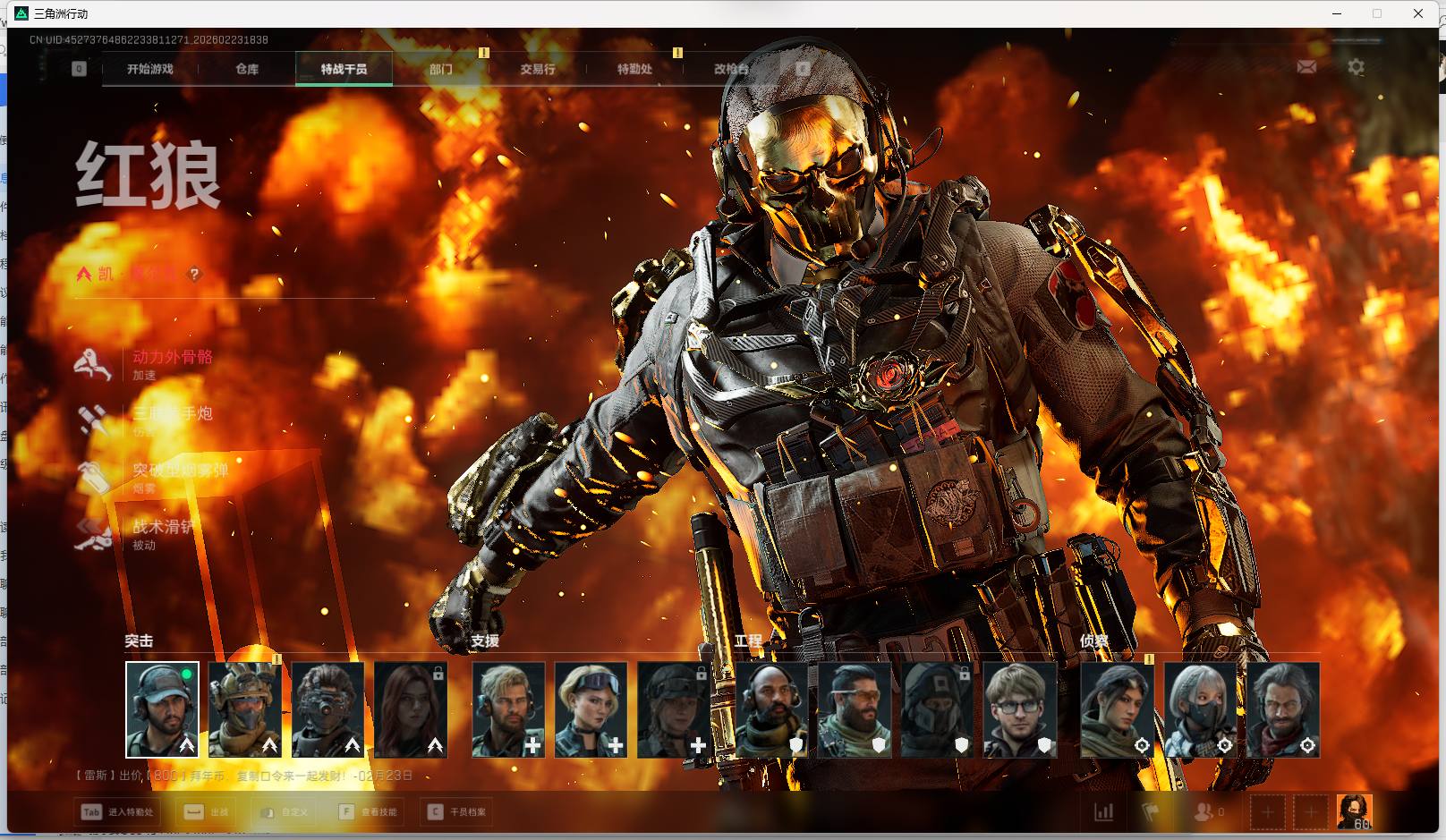The width and height of the screenshot is (1446, 840).
Task: Select the 战术滑铲 tactical slide skill icon
Action: (93, 533)
